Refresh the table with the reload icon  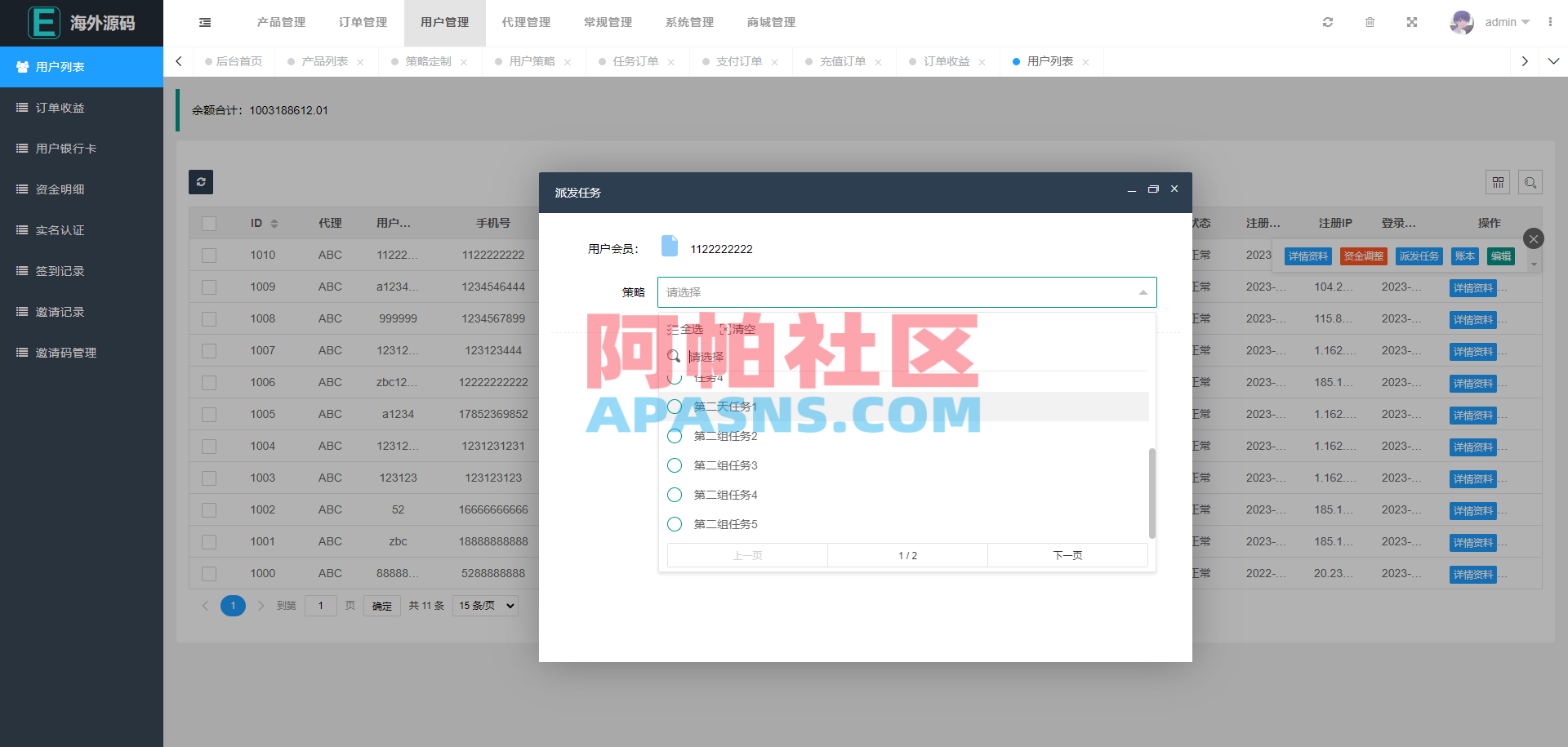[201, 182]
